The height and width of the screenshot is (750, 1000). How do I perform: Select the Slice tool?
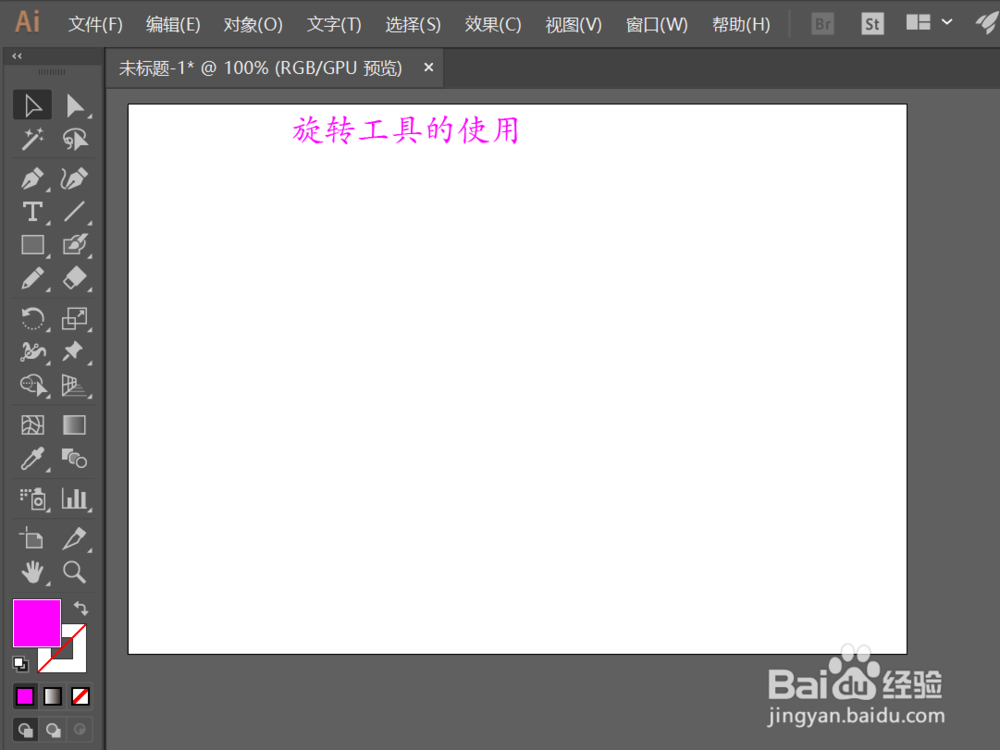click(x=75, y=538)
